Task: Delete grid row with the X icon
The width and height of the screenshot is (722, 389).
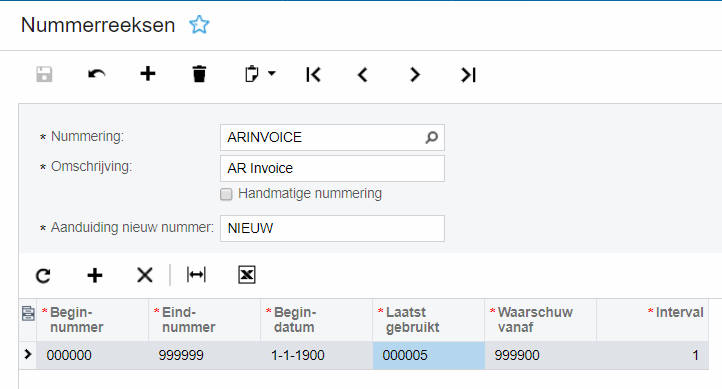Action: [x=145, y=275]
